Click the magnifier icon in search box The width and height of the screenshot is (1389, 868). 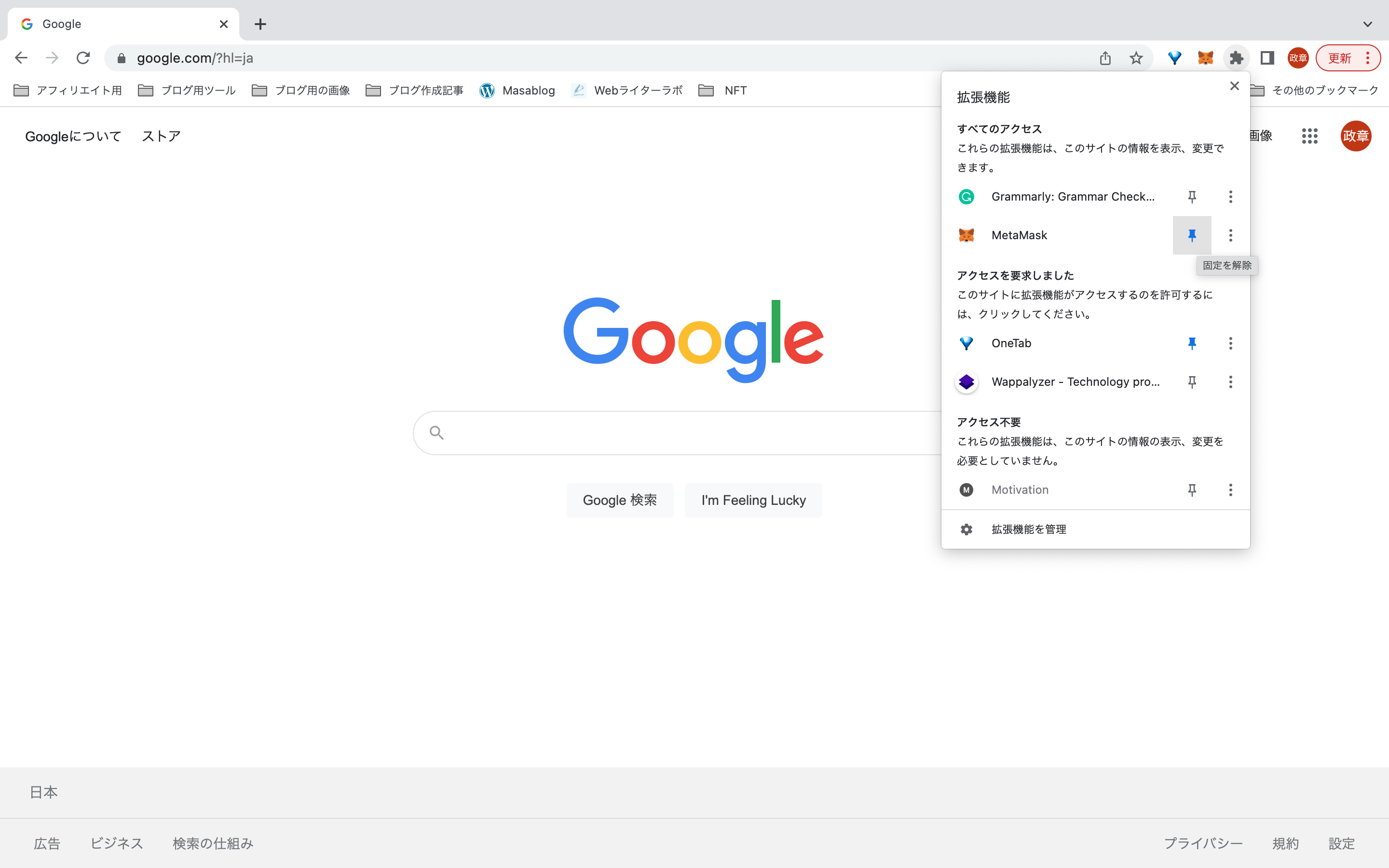point(437,433)
